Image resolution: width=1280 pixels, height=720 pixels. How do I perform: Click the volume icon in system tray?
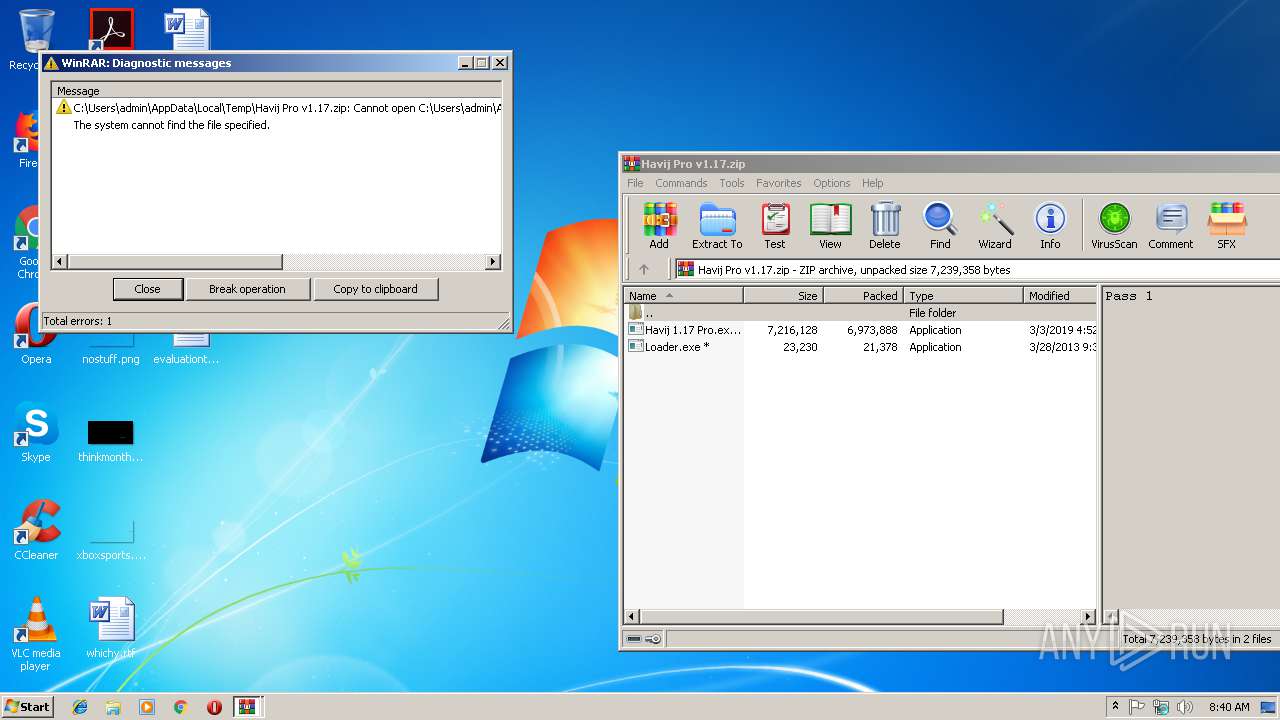tap(1185, 707)
